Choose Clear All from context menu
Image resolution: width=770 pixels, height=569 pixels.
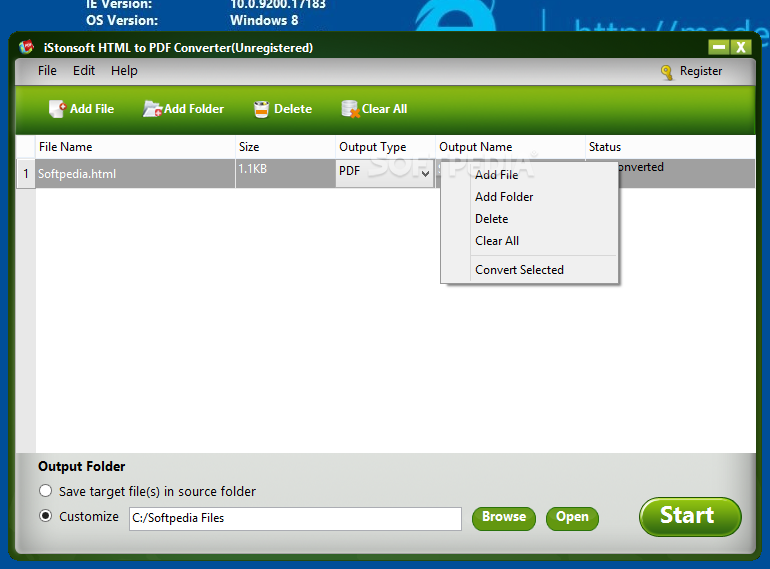click(x=529, y=241)
